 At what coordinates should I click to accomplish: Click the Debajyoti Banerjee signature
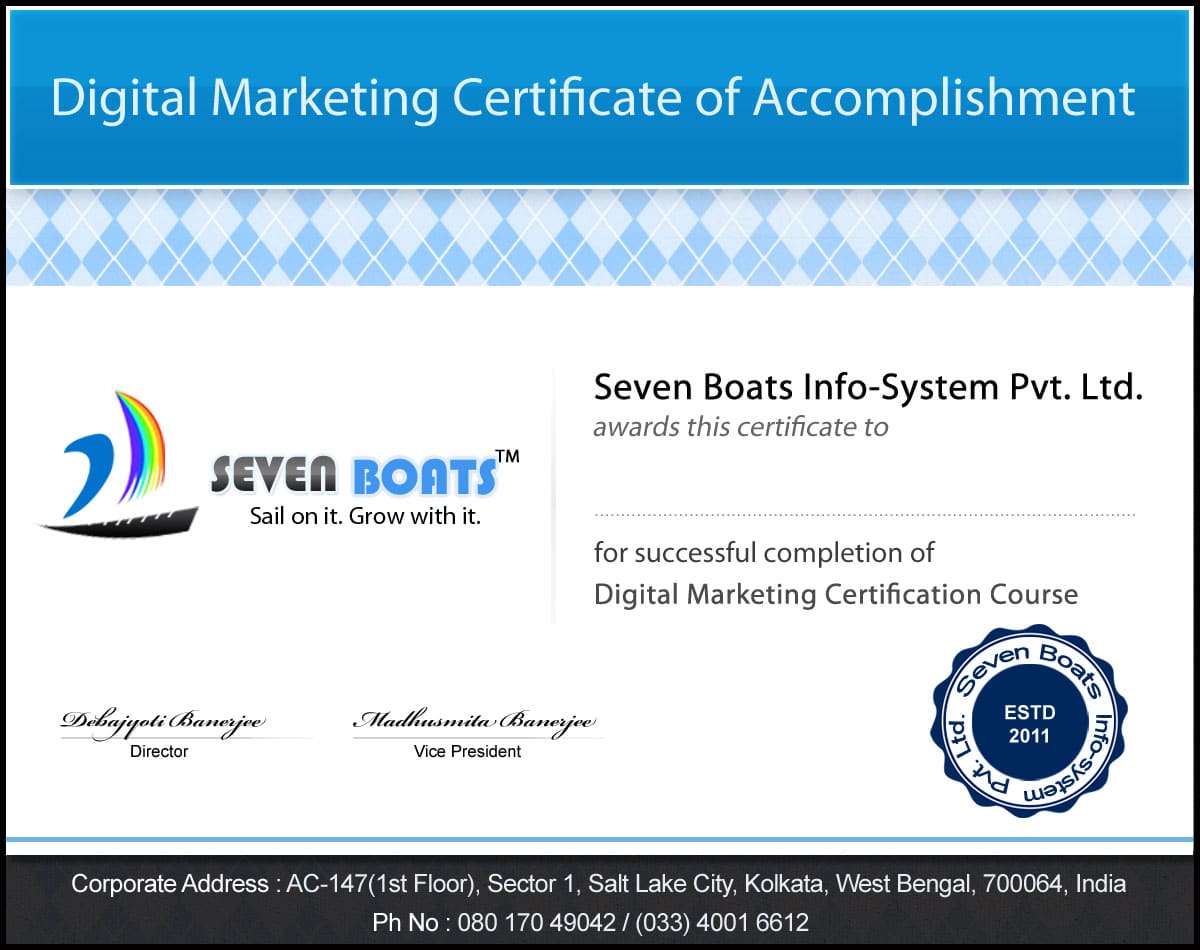163,721
